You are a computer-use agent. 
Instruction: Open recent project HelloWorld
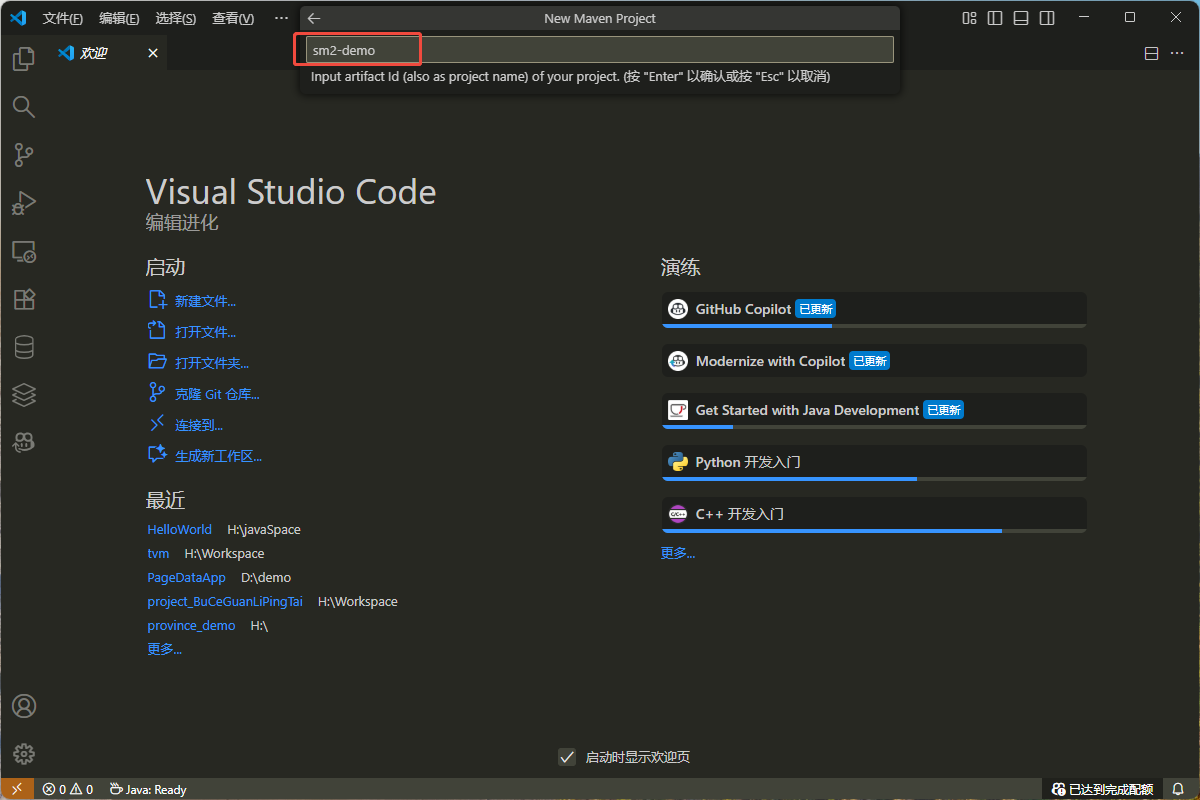point(179,529)
